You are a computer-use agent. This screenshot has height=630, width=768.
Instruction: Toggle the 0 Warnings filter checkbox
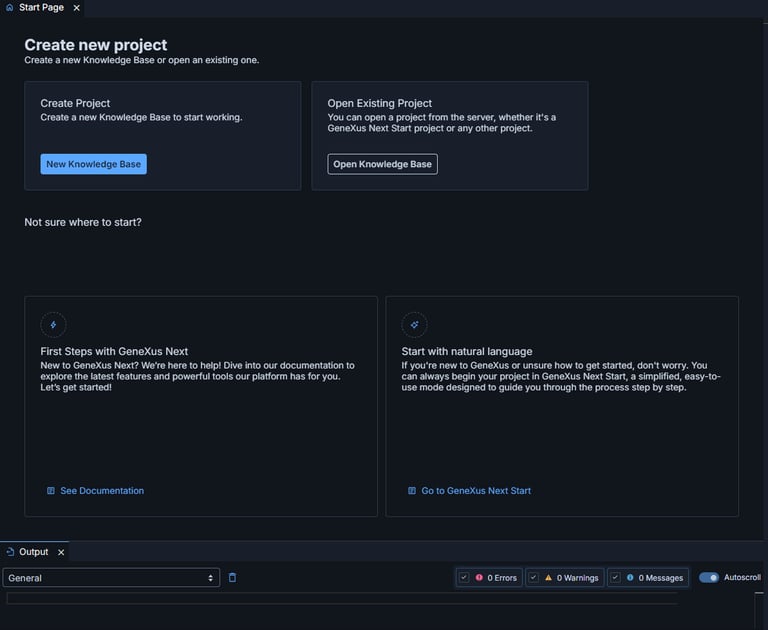point(534,578)
